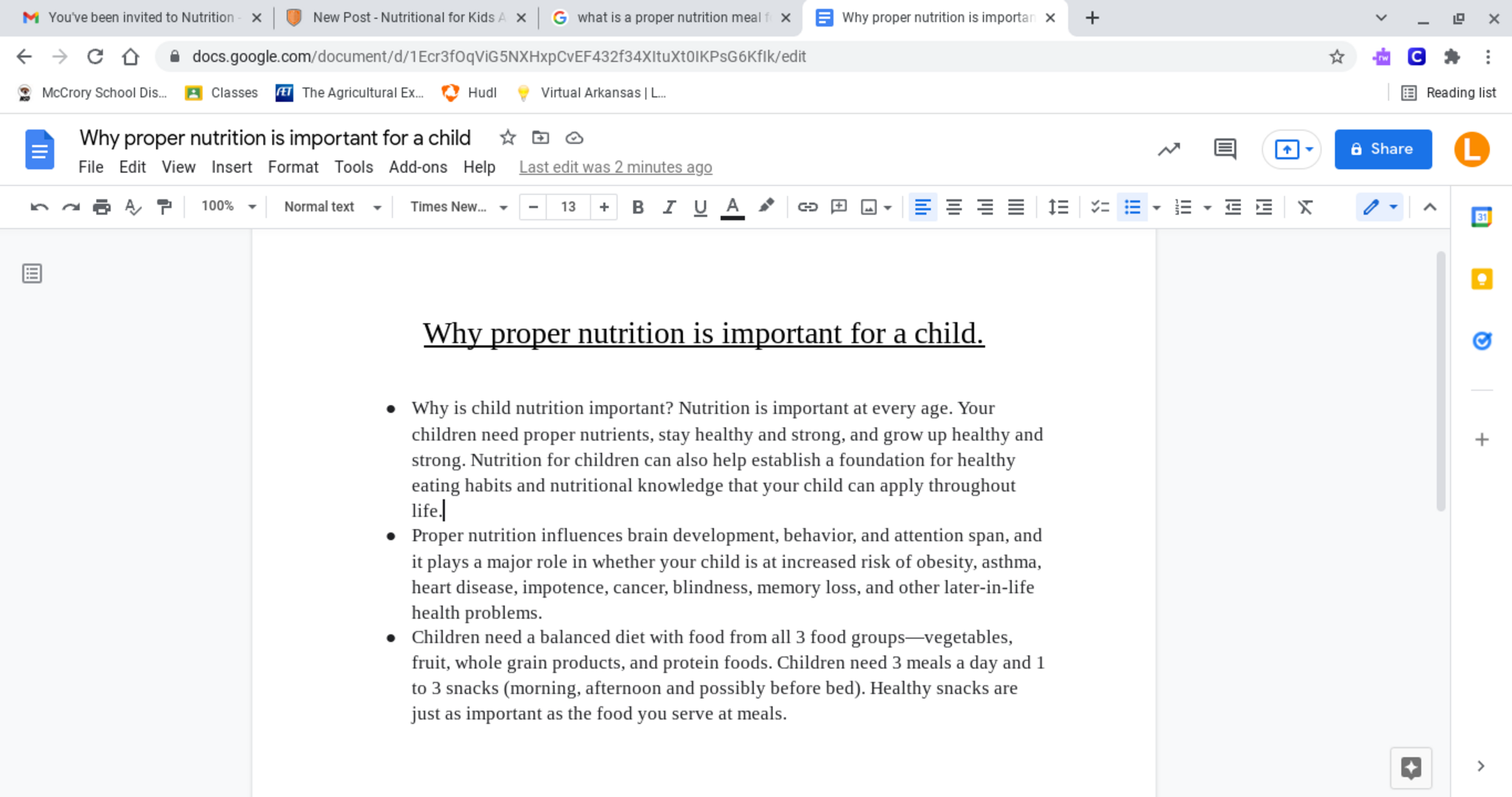The height and width of the screenshot is (797, 1512).
Task: Open the Normal text style dropdown
Action: click(332, 207)
